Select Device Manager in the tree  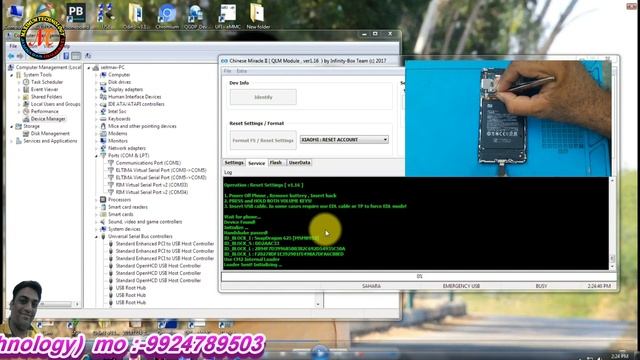coord(48,119)
